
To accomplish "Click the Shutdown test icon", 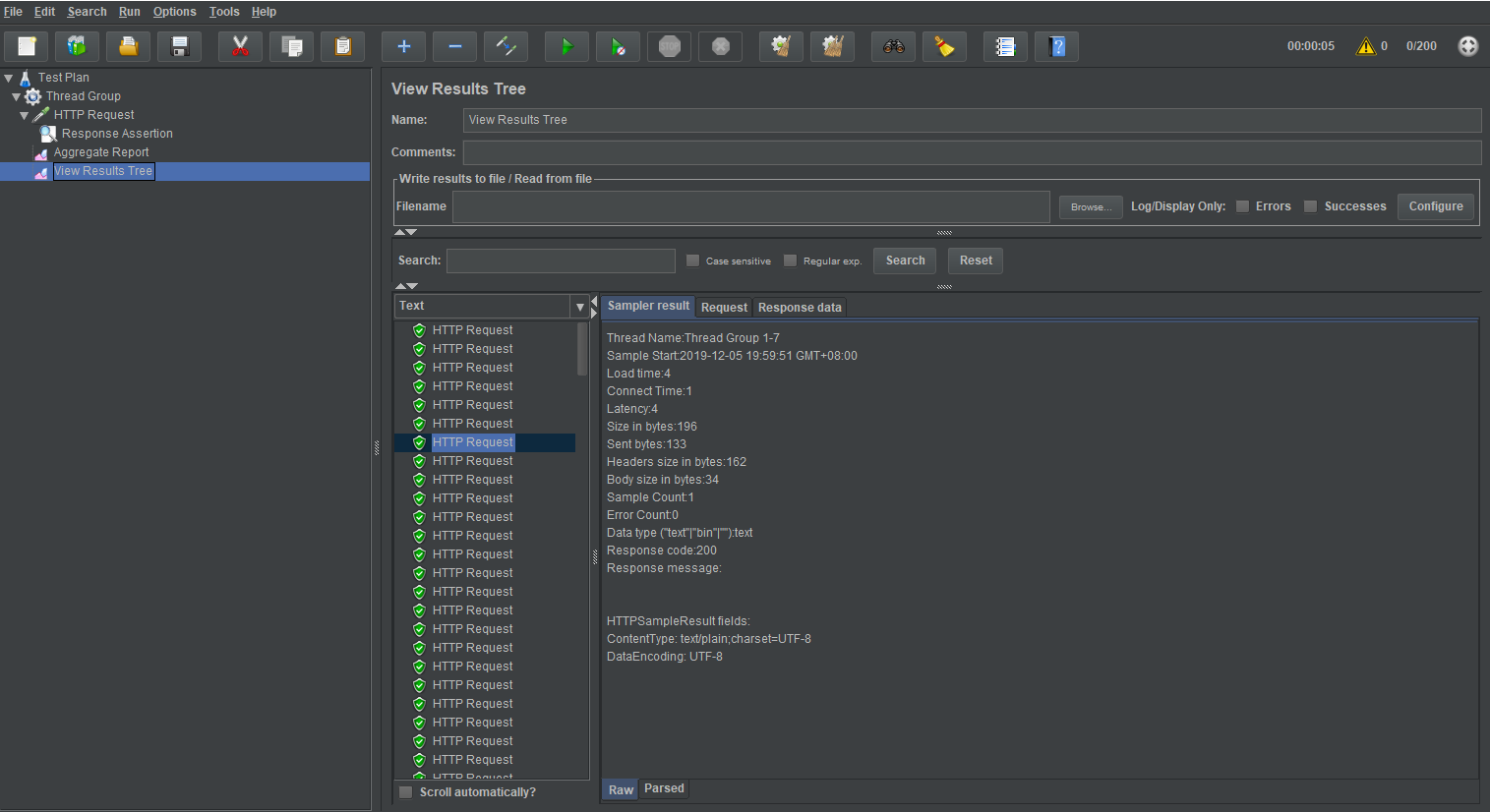I will 720,46.
